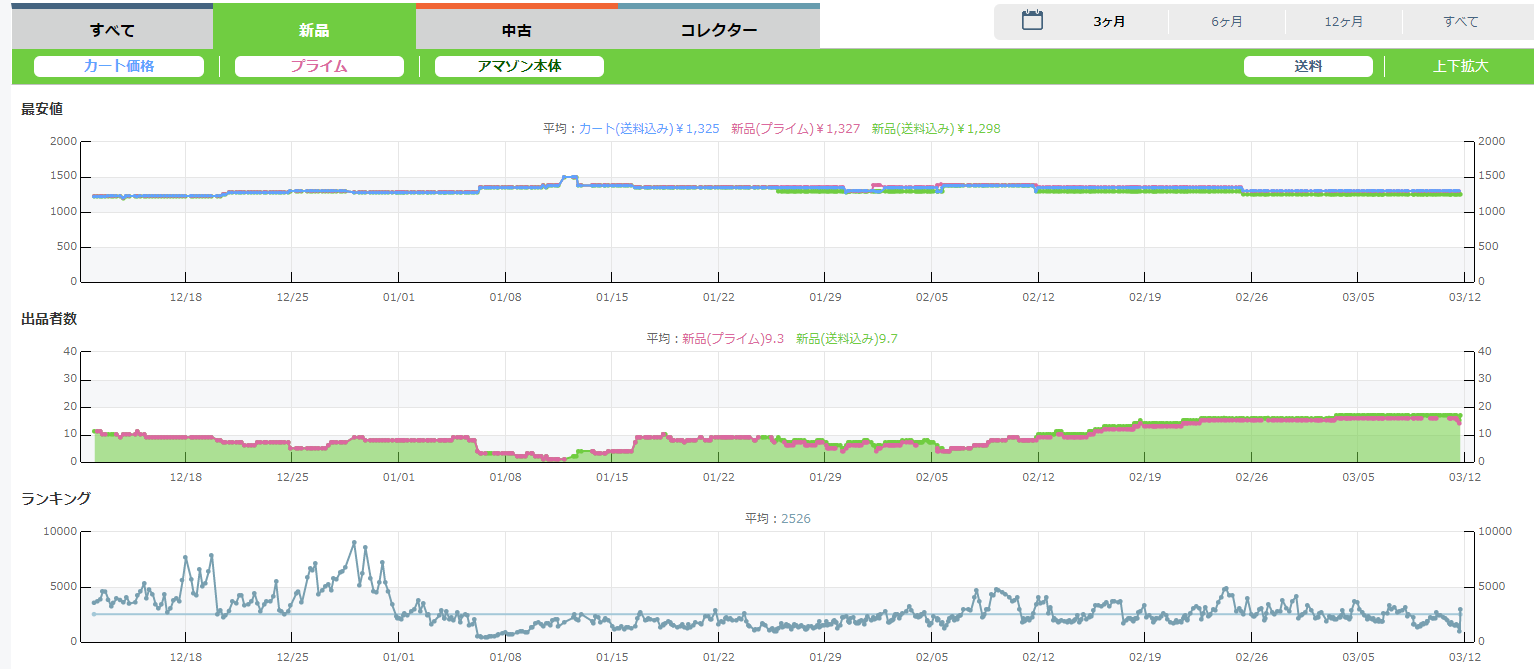1534x669 pixels.
Task: Toggle the プライム series button
Action: (319, 66)
